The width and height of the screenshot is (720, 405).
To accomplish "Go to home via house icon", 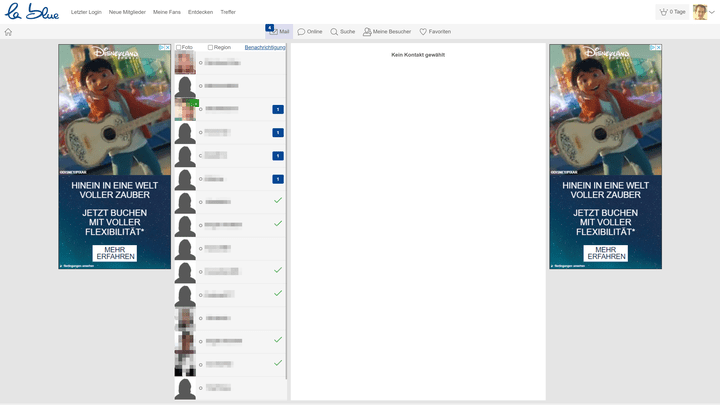I will click(8, 32).
